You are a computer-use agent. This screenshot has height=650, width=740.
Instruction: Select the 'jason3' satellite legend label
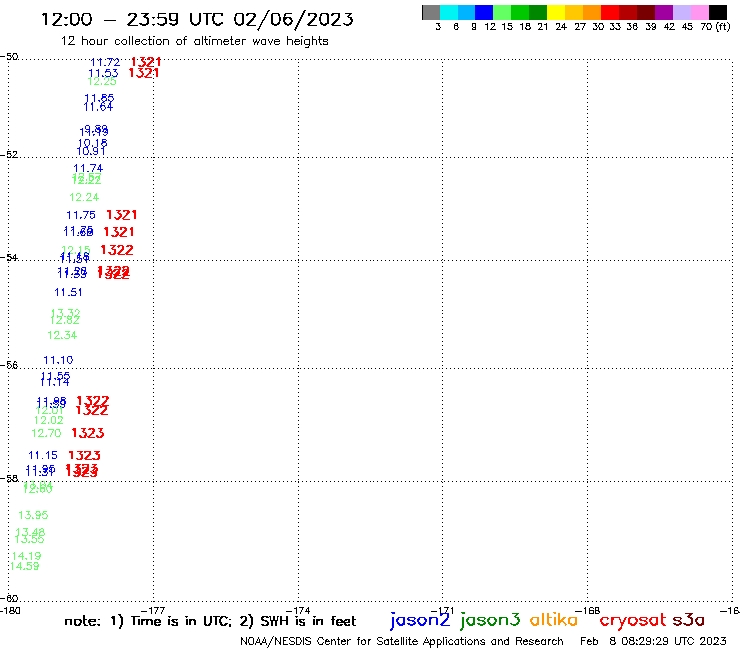coord(490,620)
